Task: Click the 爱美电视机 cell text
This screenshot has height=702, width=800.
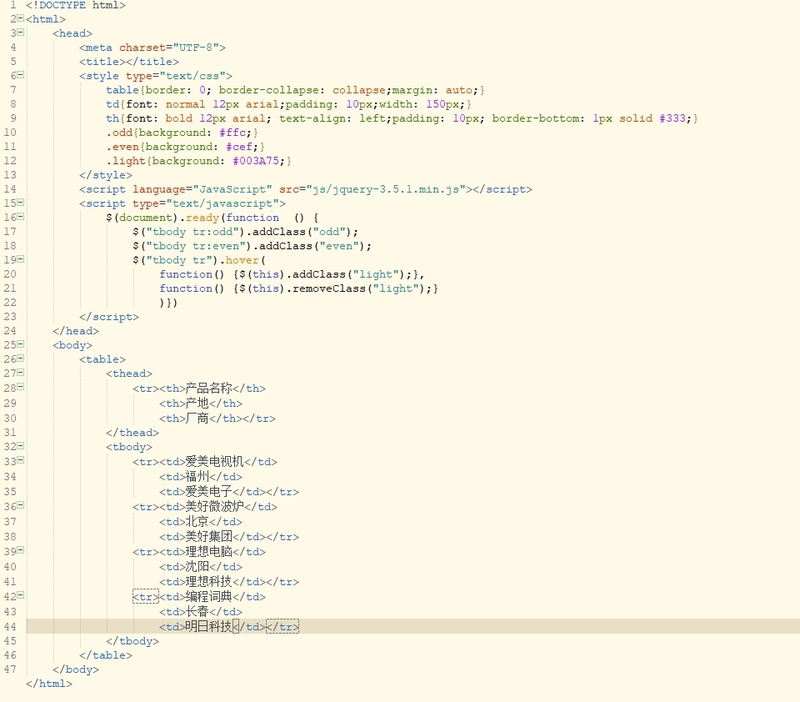Action: tap(214, 462)
